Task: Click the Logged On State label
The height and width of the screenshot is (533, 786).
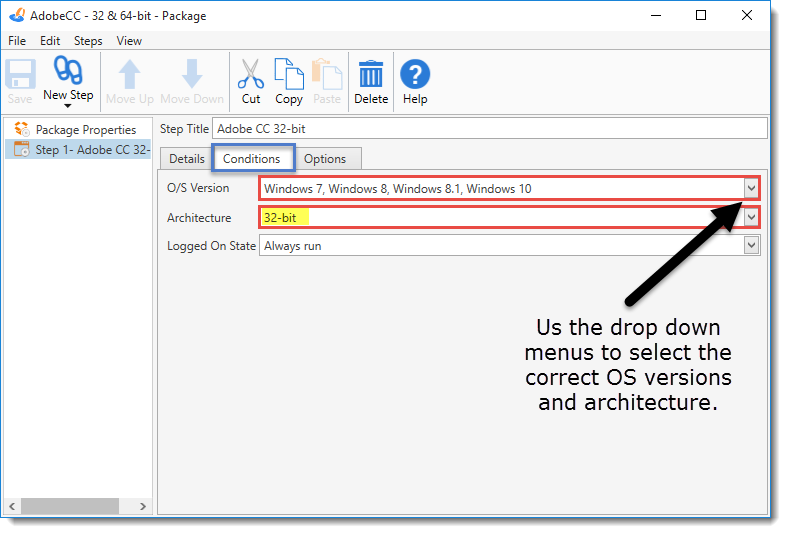Action: pyautogui.click(x=211, y=246)
